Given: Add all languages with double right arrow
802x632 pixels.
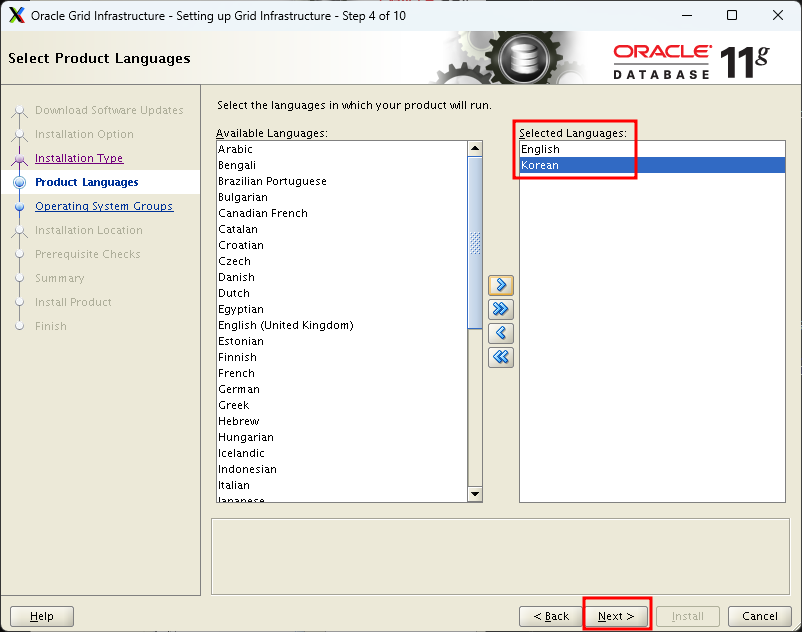Looking at the screenshot, I should click(x=501, y=309).
